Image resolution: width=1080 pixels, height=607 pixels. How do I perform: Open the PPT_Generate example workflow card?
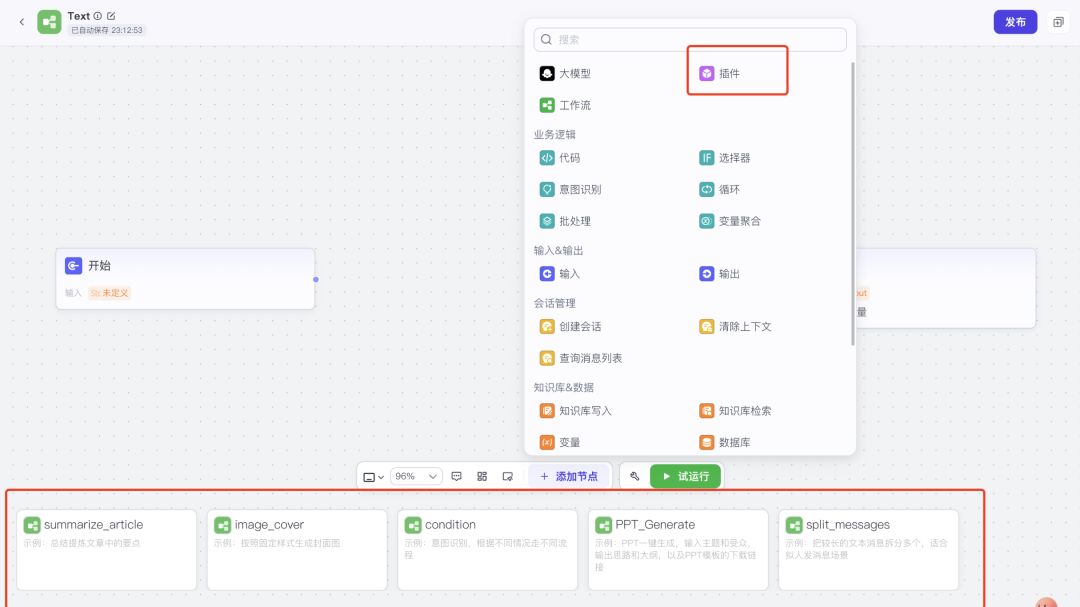click(x=678, y=549)
